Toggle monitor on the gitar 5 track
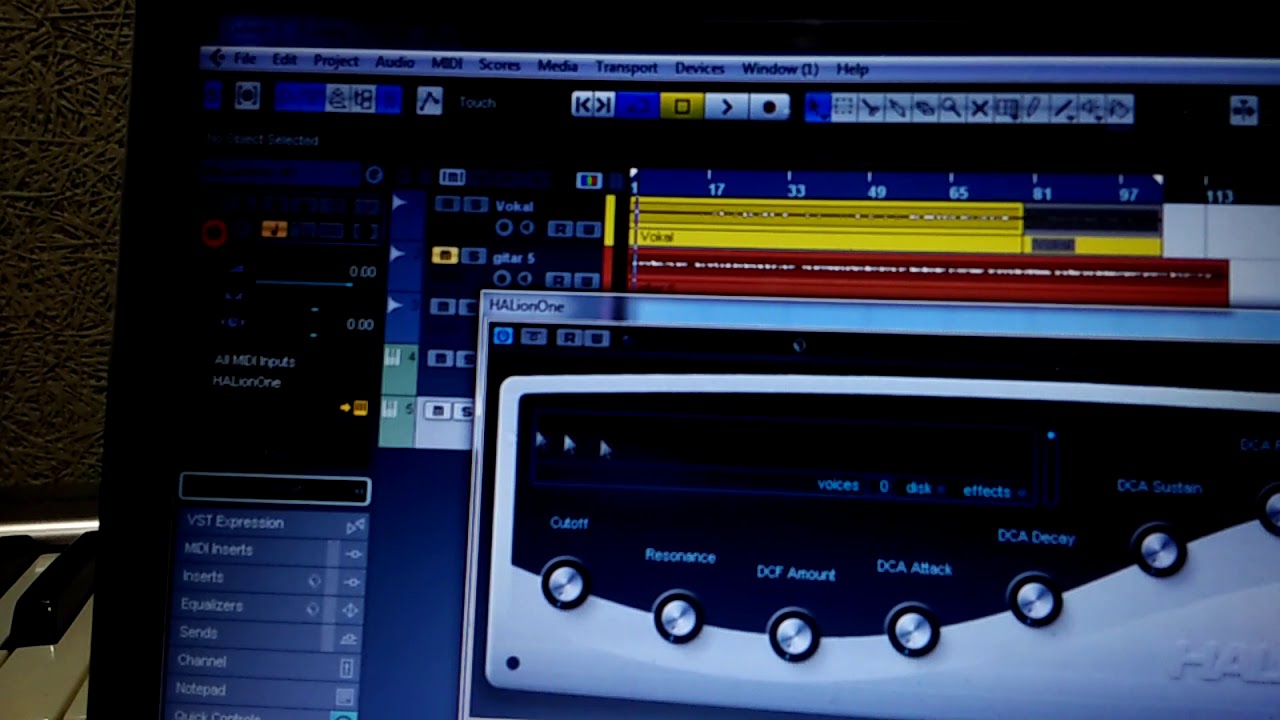The width and height of the screenshot is (1280, 720). tap(525, 279)
